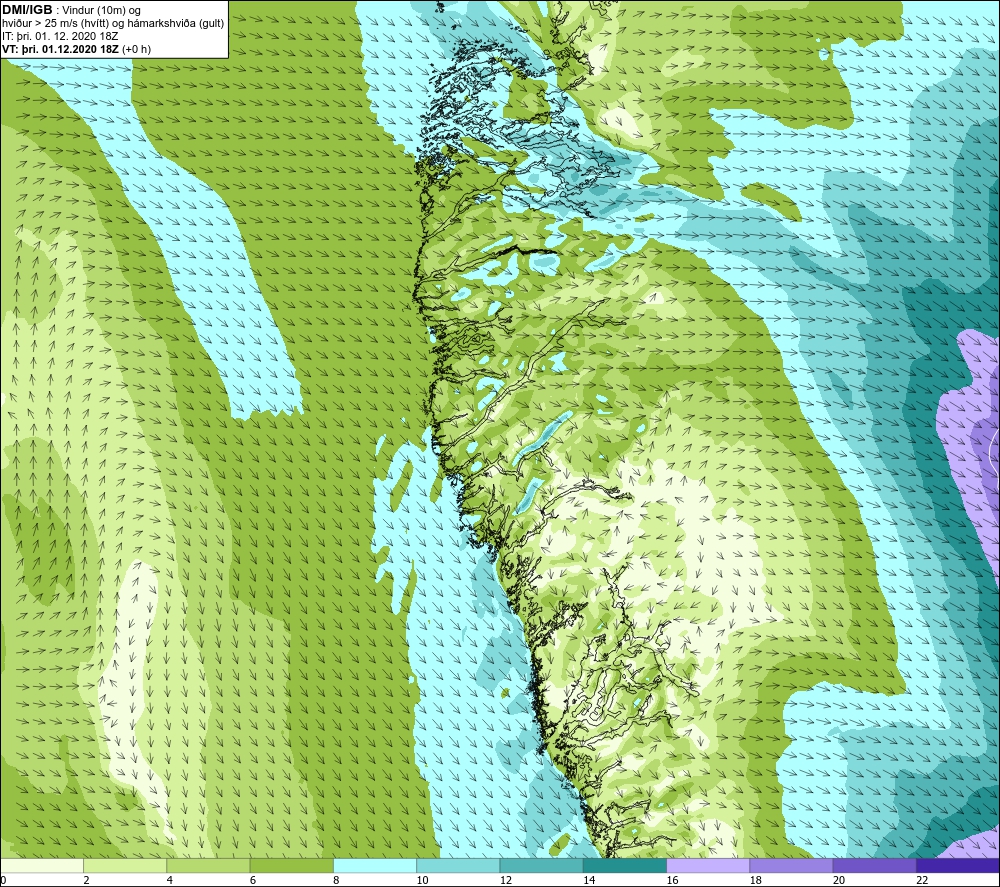
Task: Click the above 22 m/s indigo legend swatch
Action: pyautogui.click(x=958, y=865)
